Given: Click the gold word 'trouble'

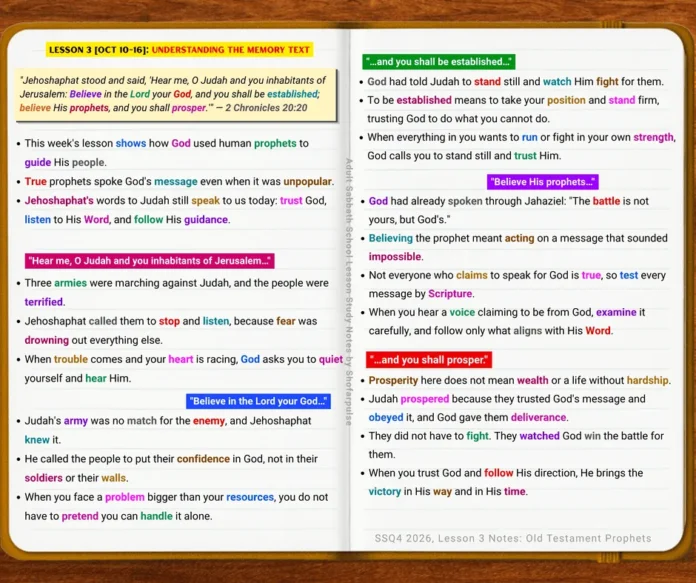Looking at the screenshot, I should pos(71,359).
